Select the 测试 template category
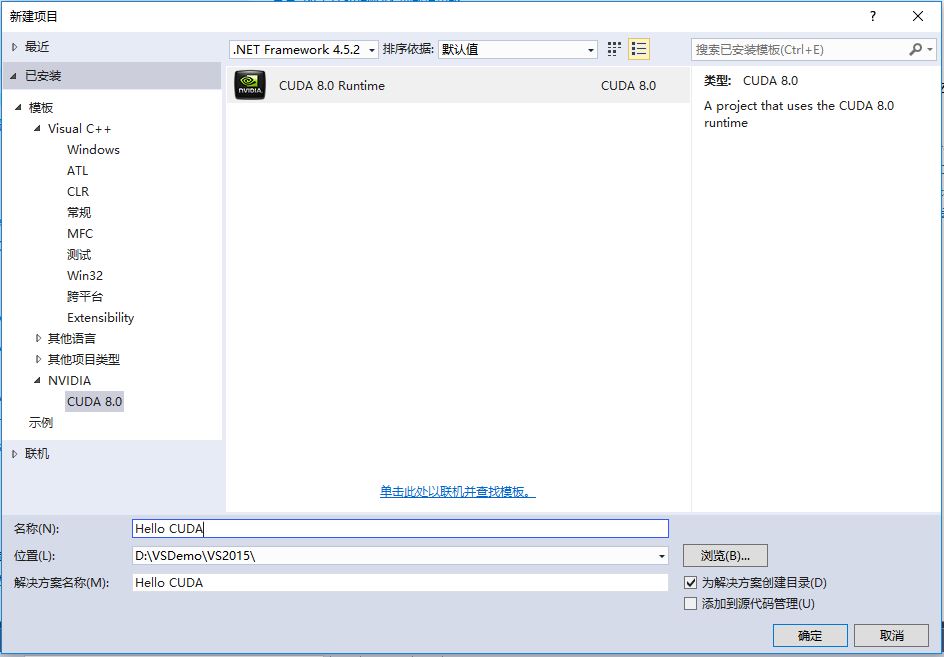944x657 pixels. (79, 255)
